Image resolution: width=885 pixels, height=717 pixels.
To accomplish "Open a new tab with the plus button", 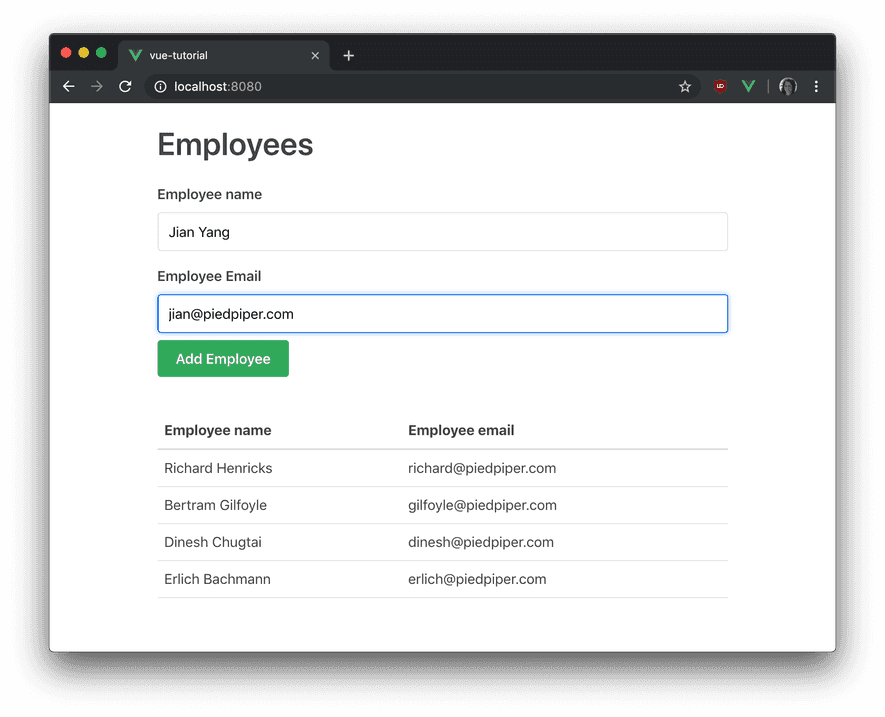I will 348,55.
